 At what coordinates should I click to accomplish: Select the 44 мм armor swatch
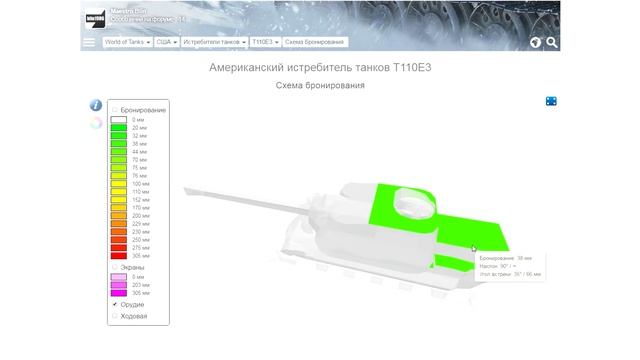tap(118, 151)
